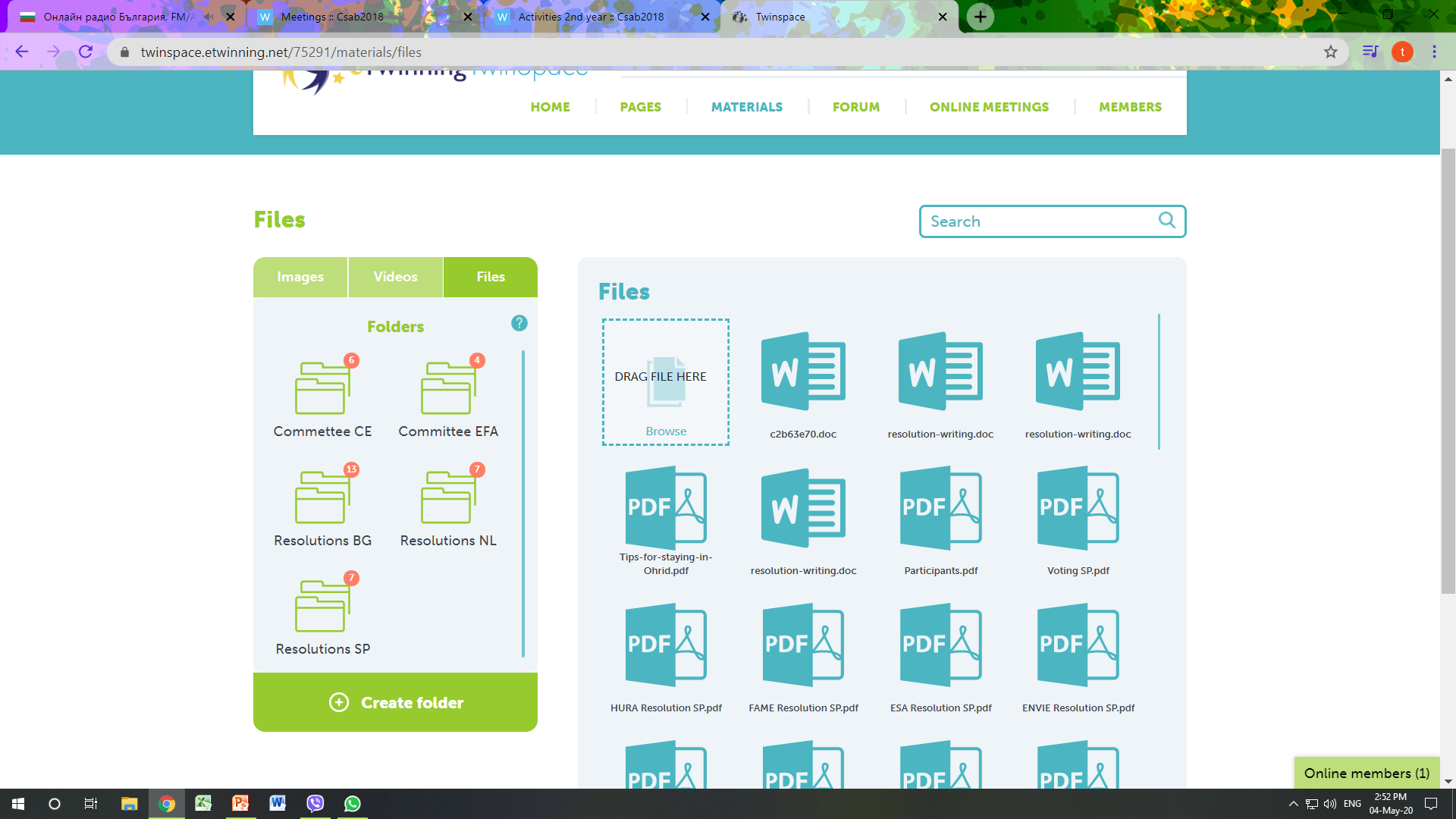Screen dimensions: 1456x819
Task: Open Tips-for-staying-in-Ohrid.pdf icon
Action: pos(666,508)
